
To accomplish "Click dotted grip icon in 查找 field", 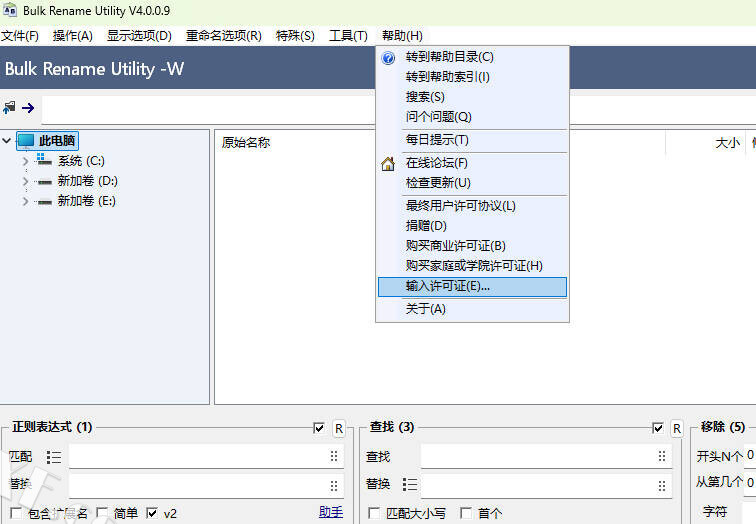I will coord(662,456).
